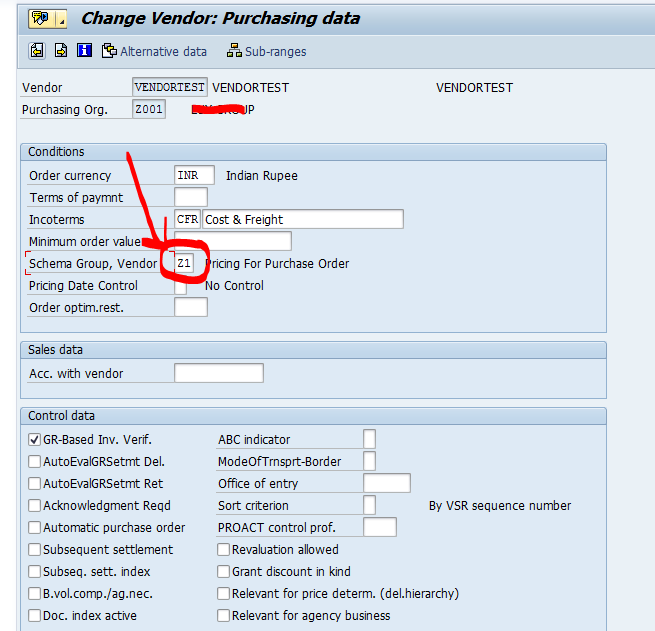
Task: Enable Automatic purchase order option
Action: [x=35, y=527]
